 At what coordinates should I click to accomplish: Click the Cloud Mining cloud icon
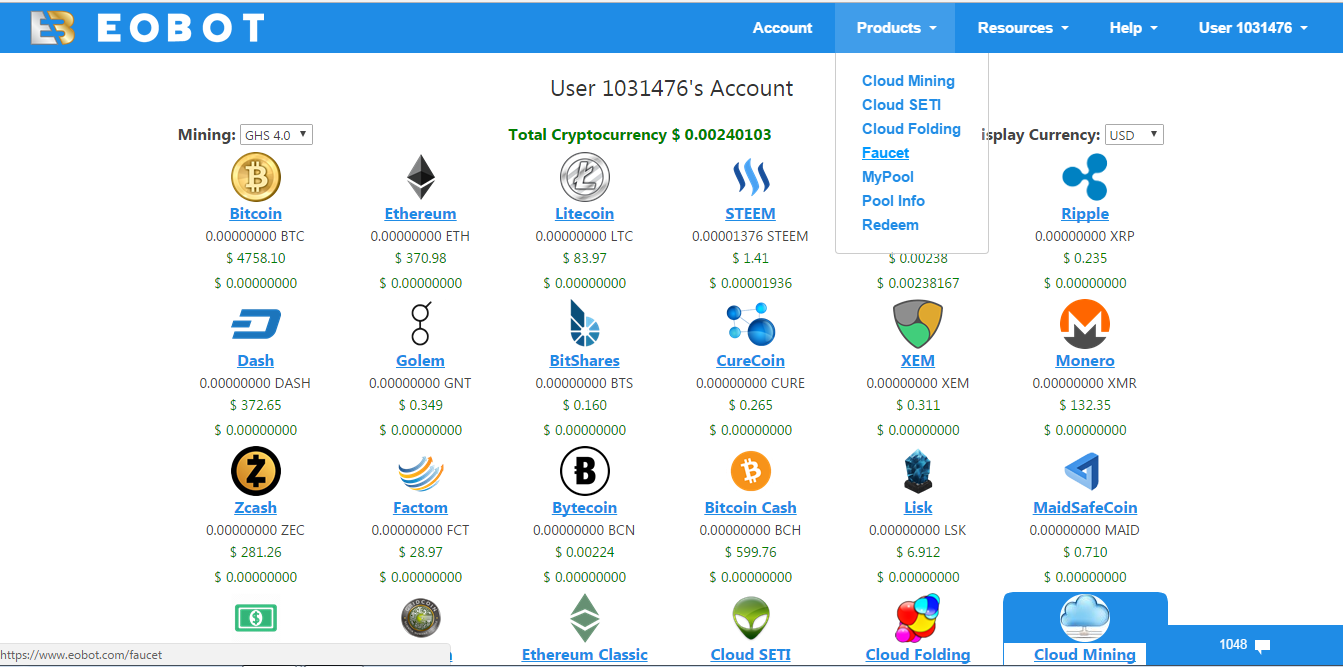(1085, 618)
